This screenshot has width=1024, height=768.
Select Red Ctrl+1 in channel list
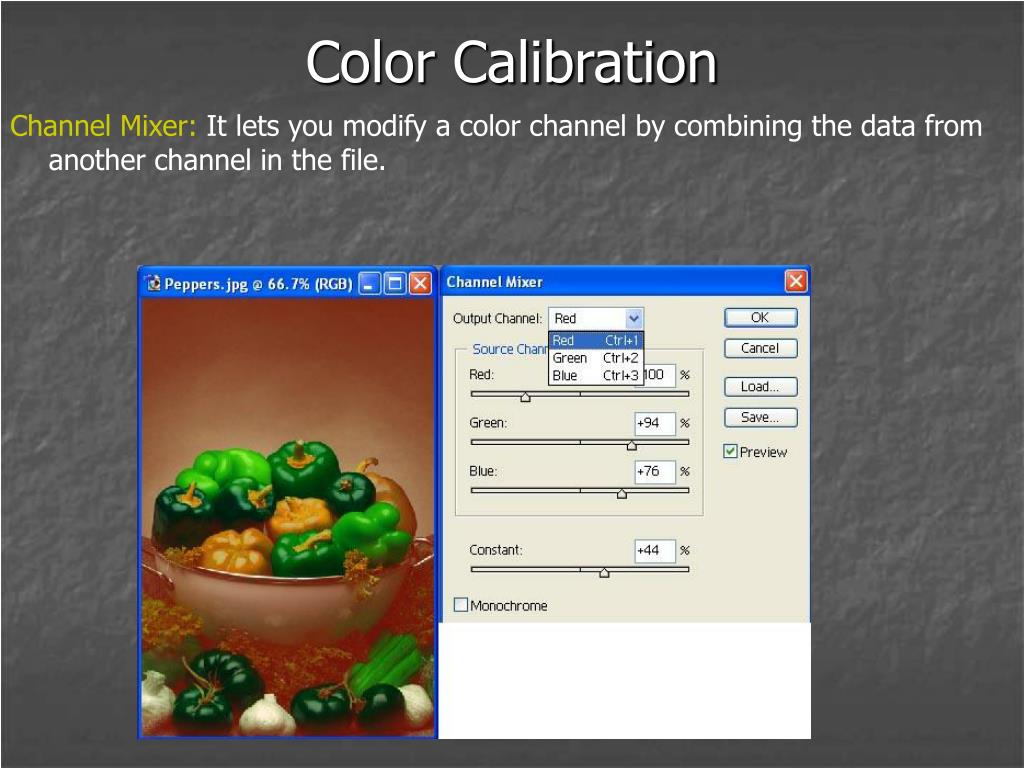pos(596,340)
